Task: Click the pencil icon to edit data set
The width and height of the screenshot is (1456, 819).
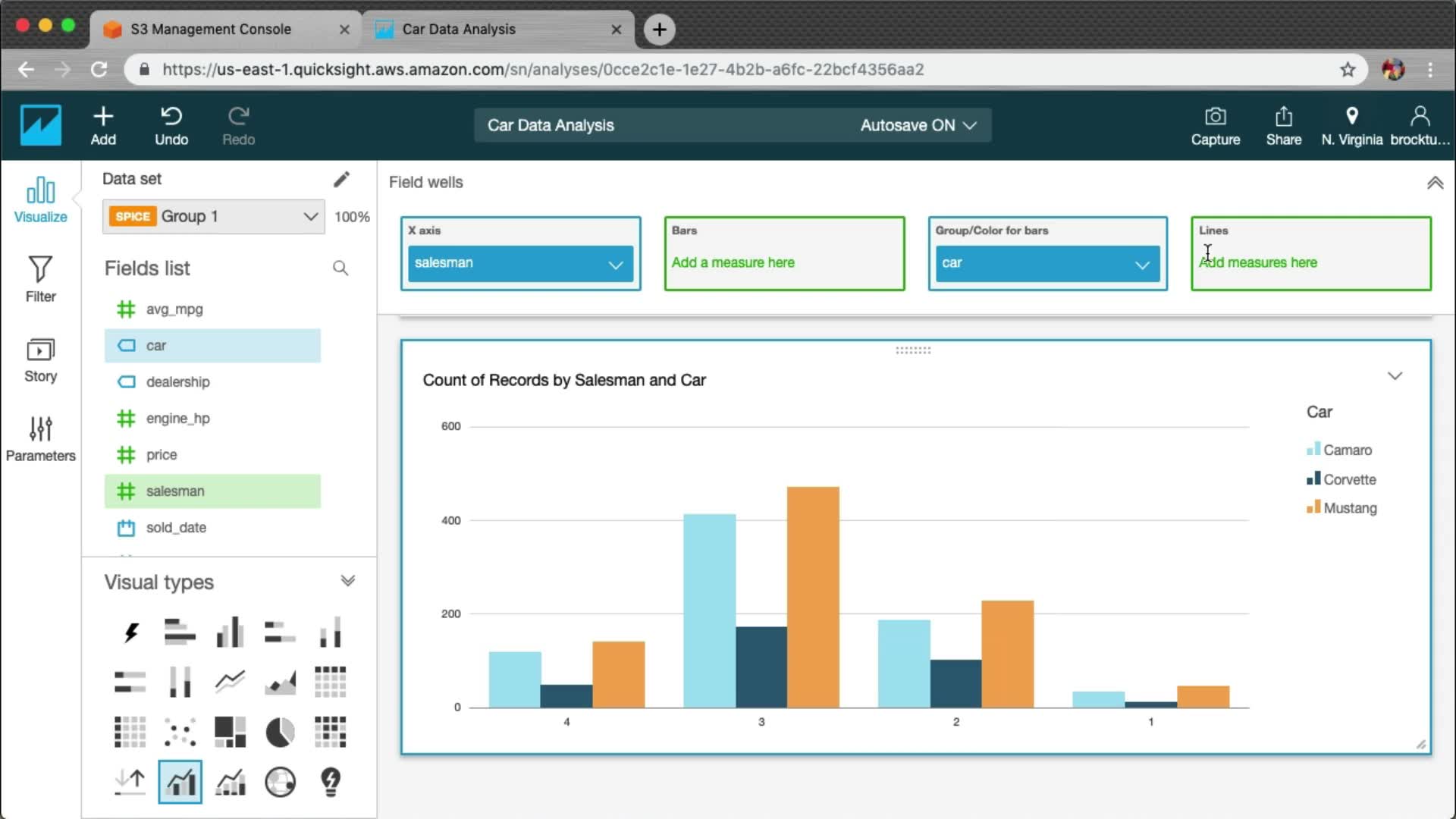Action: [x=341, y=179]
